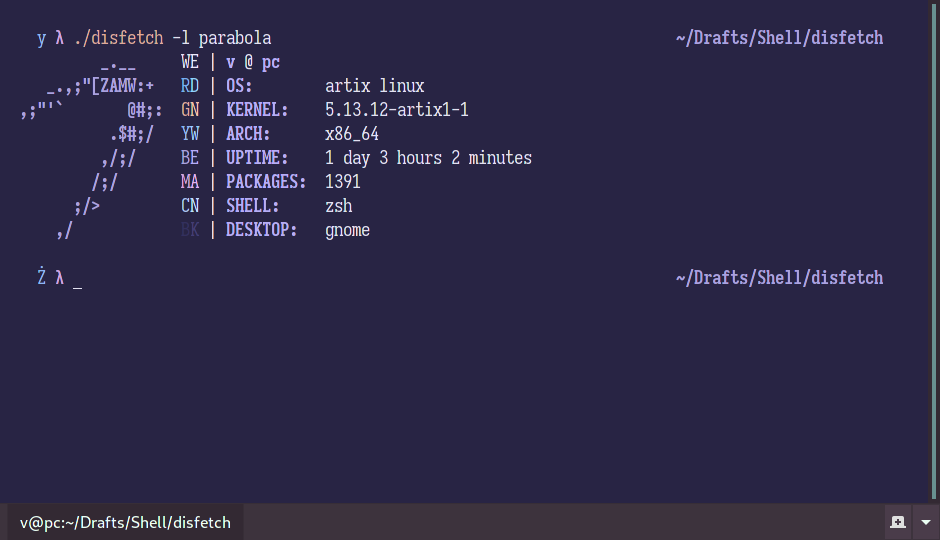Click the 'PACKAGES:' label
Viewport: 940px width, 540px height.
point(266,182)
